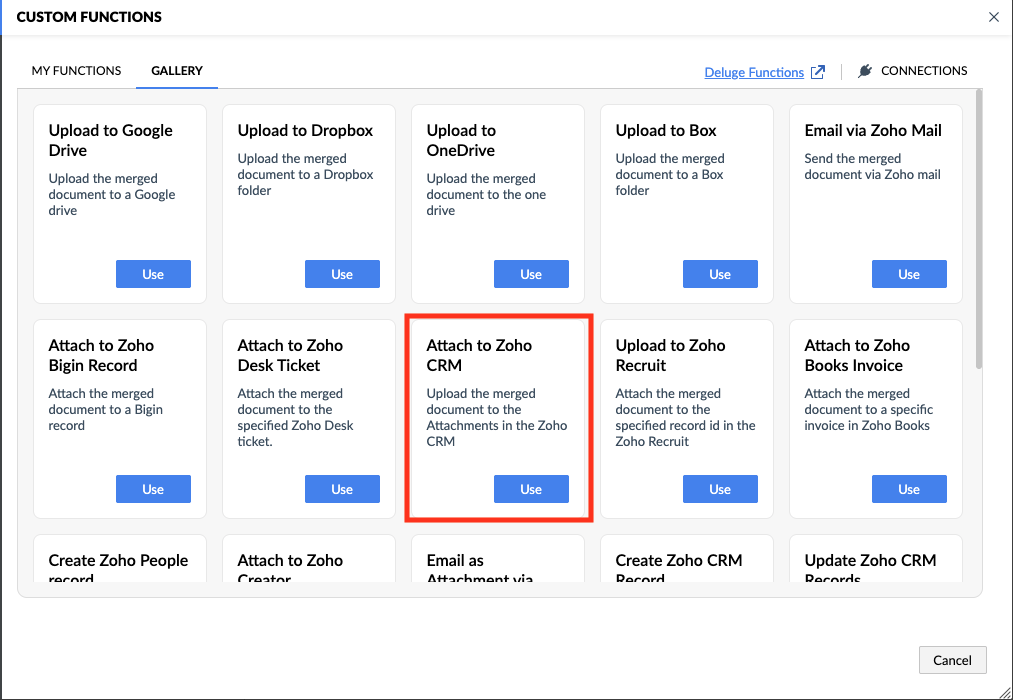Close the Custom Functions dialog
Image resolution: width=1013 pixels, height=700 pixels.
point(993,17)
